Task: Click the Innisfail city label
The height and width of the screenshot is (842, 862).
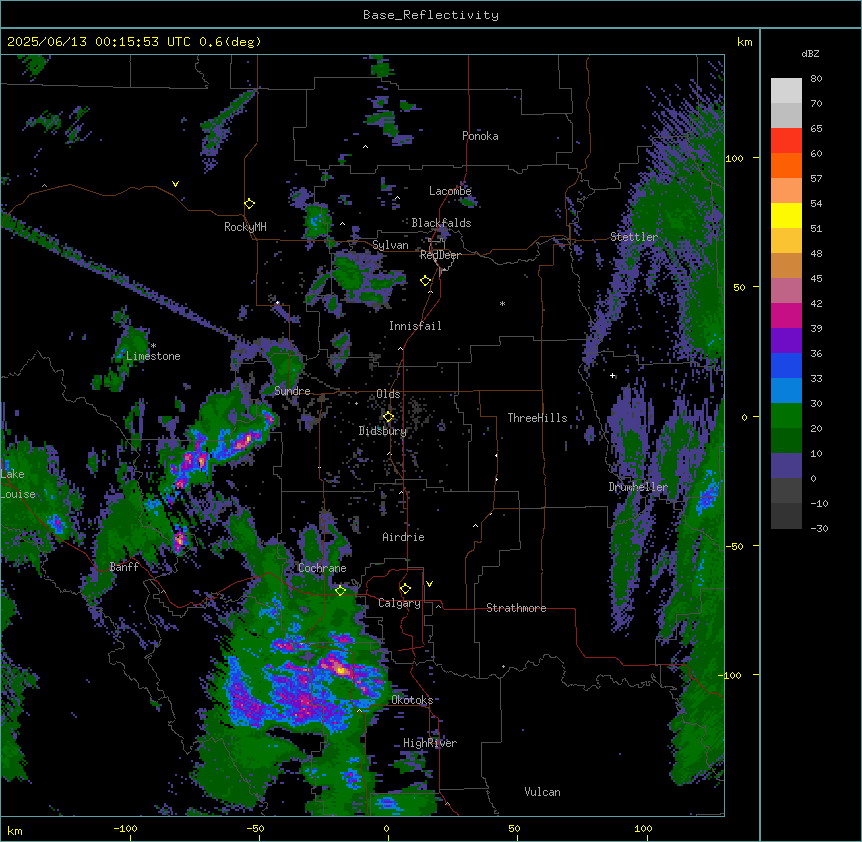Action: click(x=415, y=326)
